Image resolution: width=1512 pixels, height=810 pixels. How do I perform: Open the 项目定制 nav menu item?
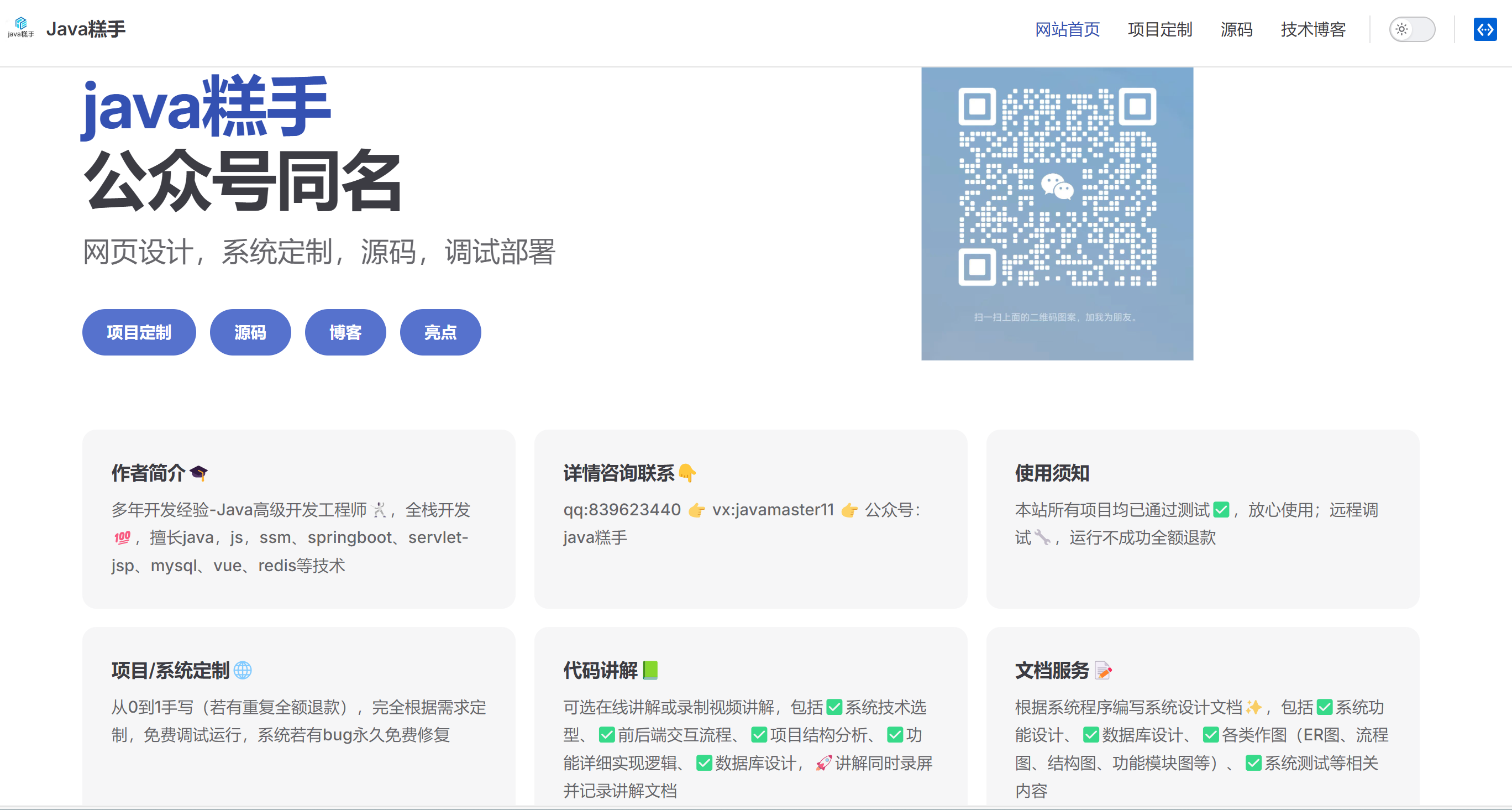(x=1159, y=29)
